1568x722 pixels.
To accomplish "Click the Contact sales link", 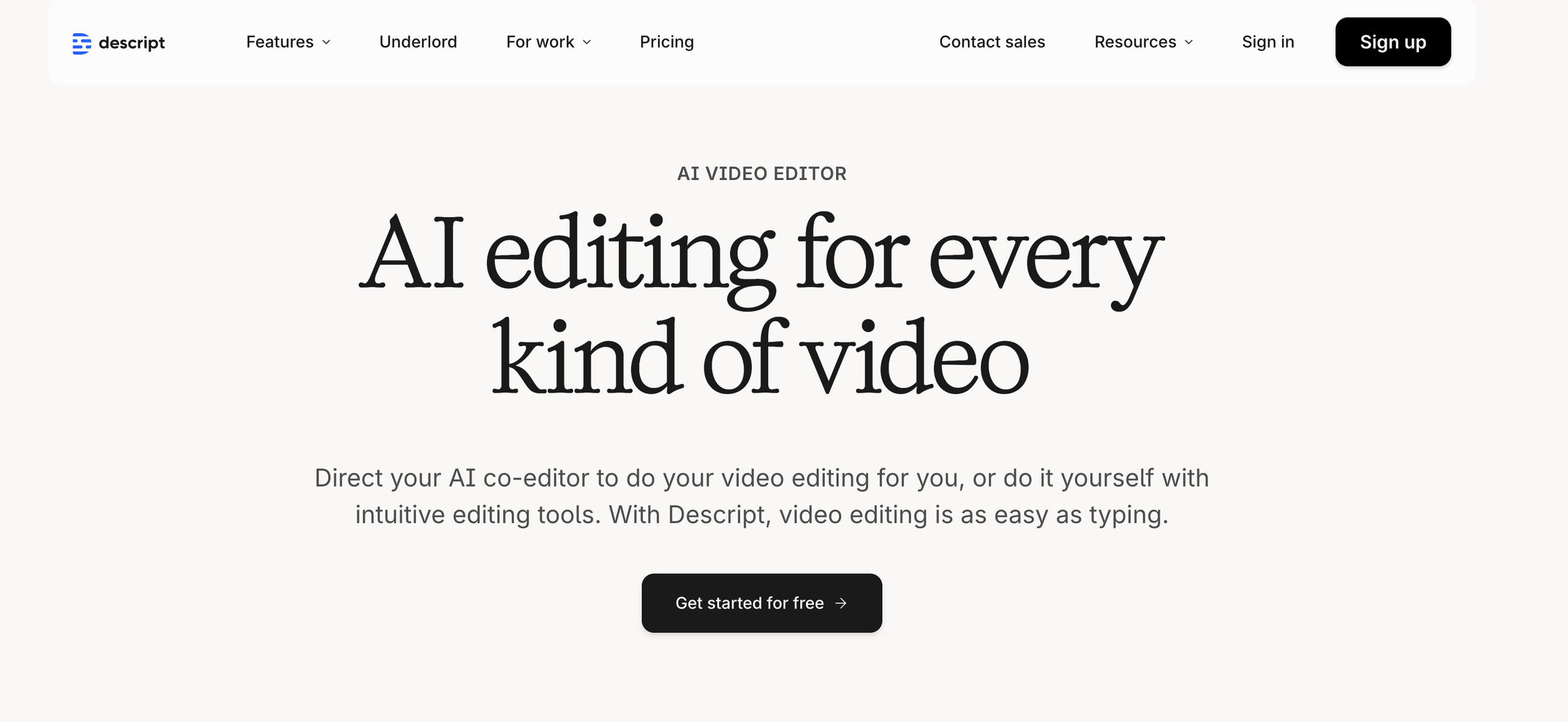I will point(992,42).
